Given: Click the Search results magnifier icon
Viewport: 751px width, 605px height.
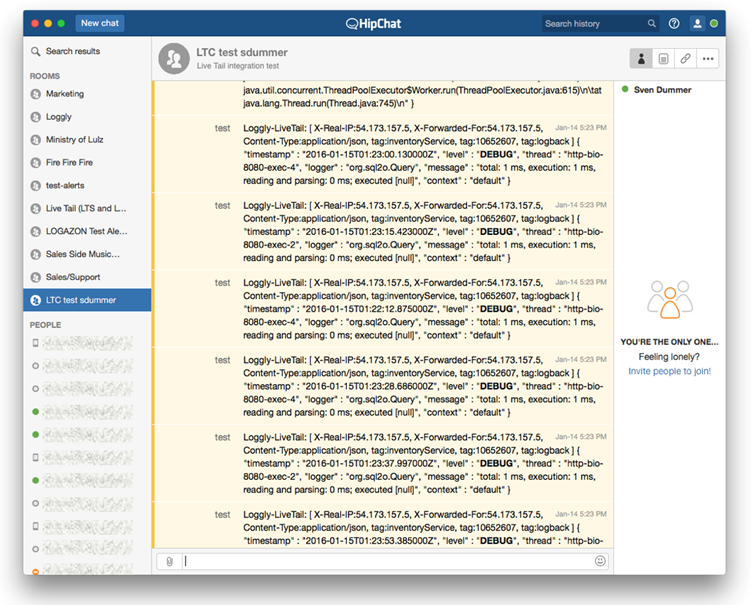Looking at the screenshot, I should (x=35, y=51).
